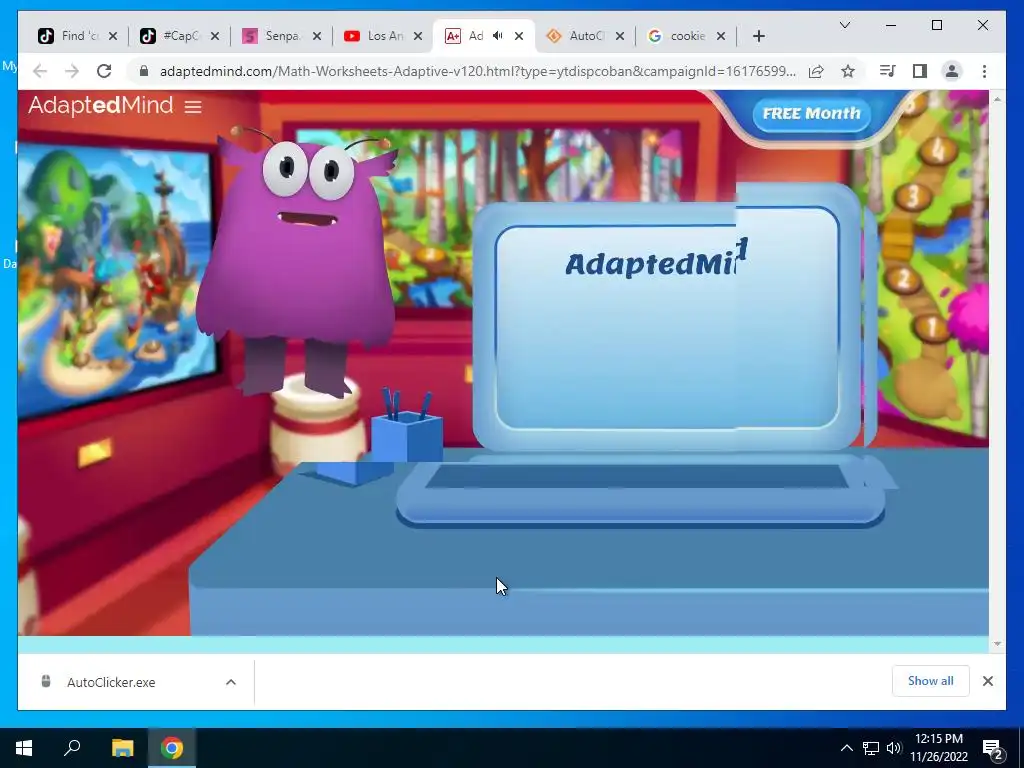Close the AutoClicker tab
1024x768 pixels.
(620, 36)
